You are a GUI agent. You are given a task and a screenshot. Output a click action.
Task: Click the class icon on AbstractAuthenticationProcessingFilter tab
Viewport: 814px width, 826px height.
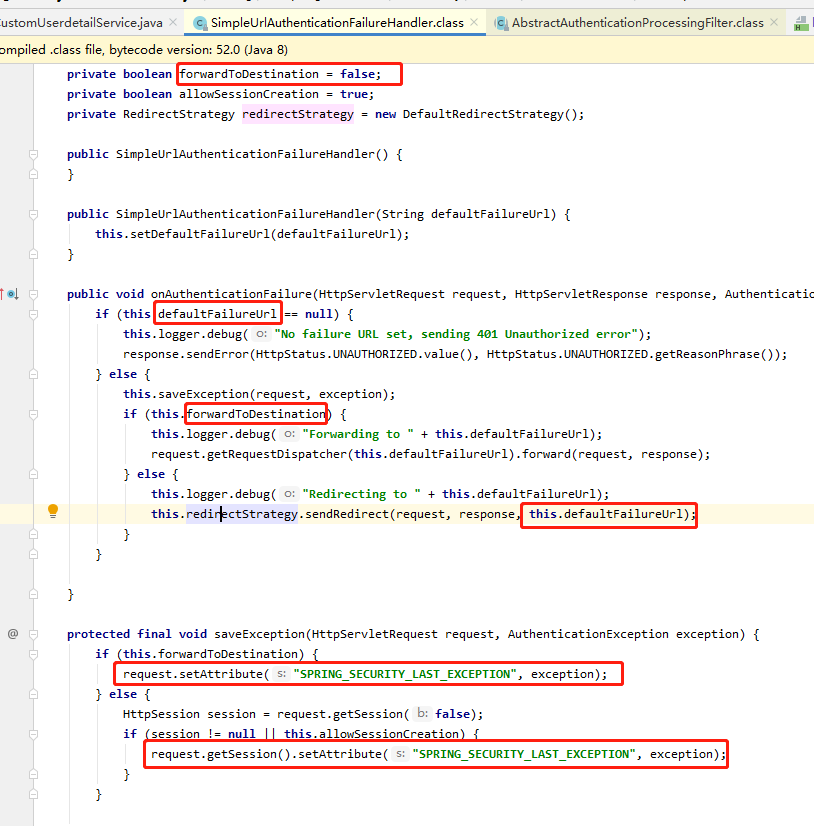[501, 23]
